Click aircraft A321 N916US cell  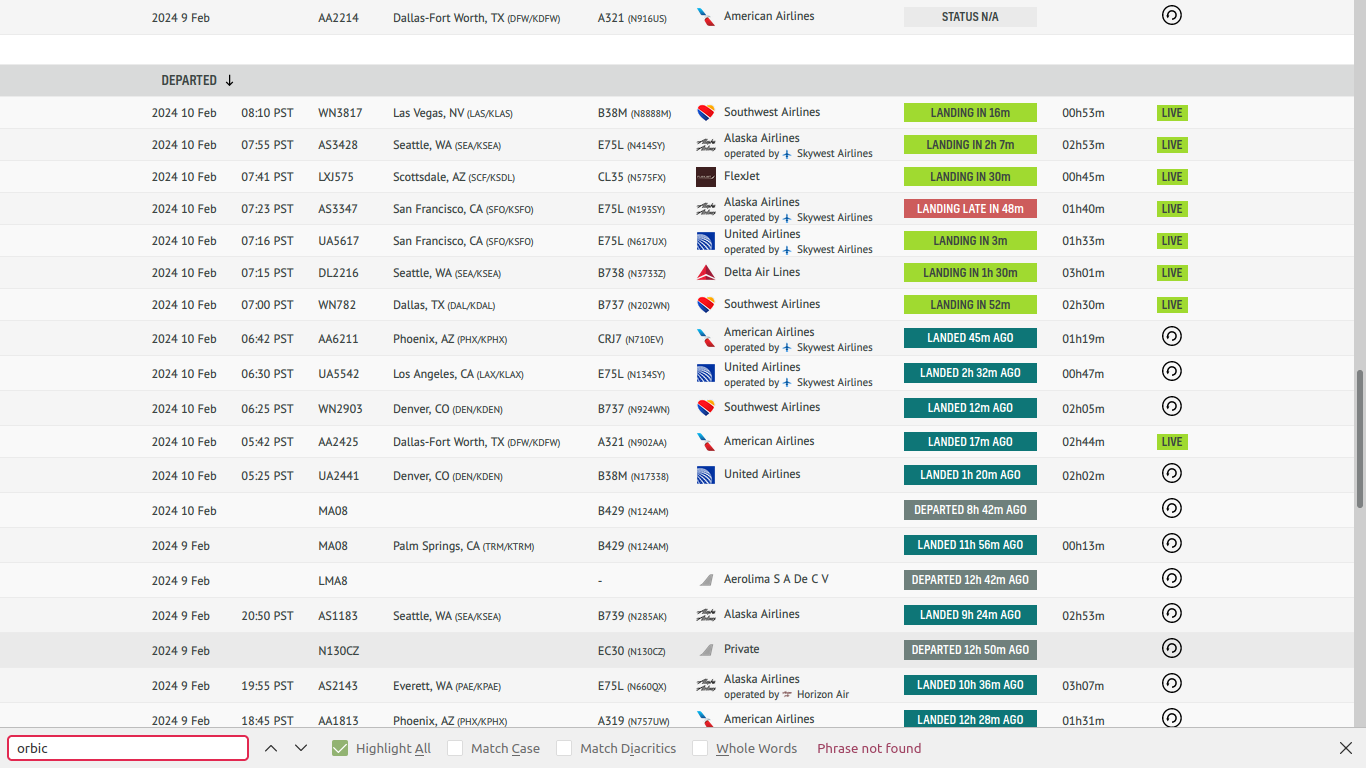point(632,18)
